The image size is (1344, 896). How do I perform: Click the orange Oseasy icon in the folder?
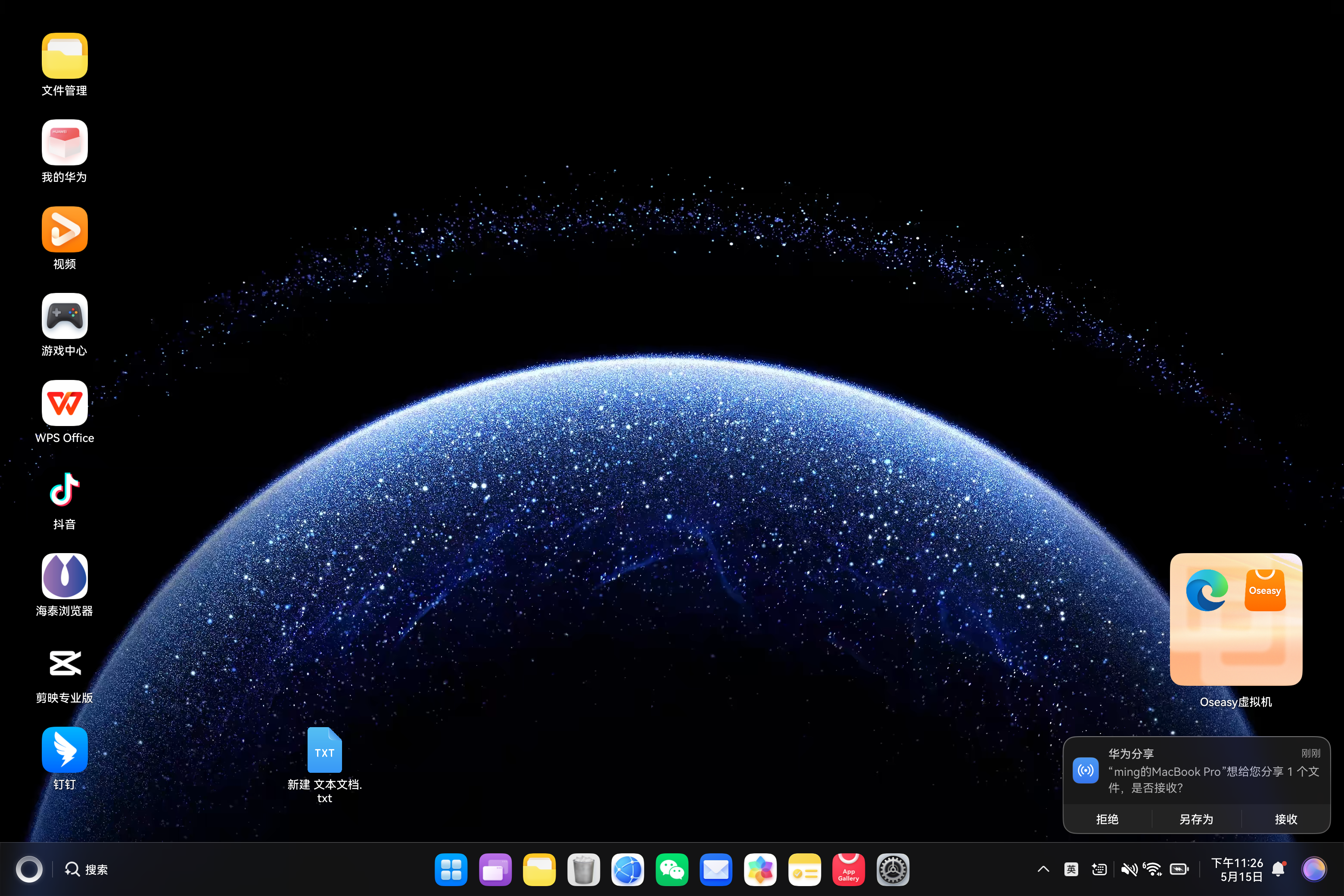tap(1265, 590)
